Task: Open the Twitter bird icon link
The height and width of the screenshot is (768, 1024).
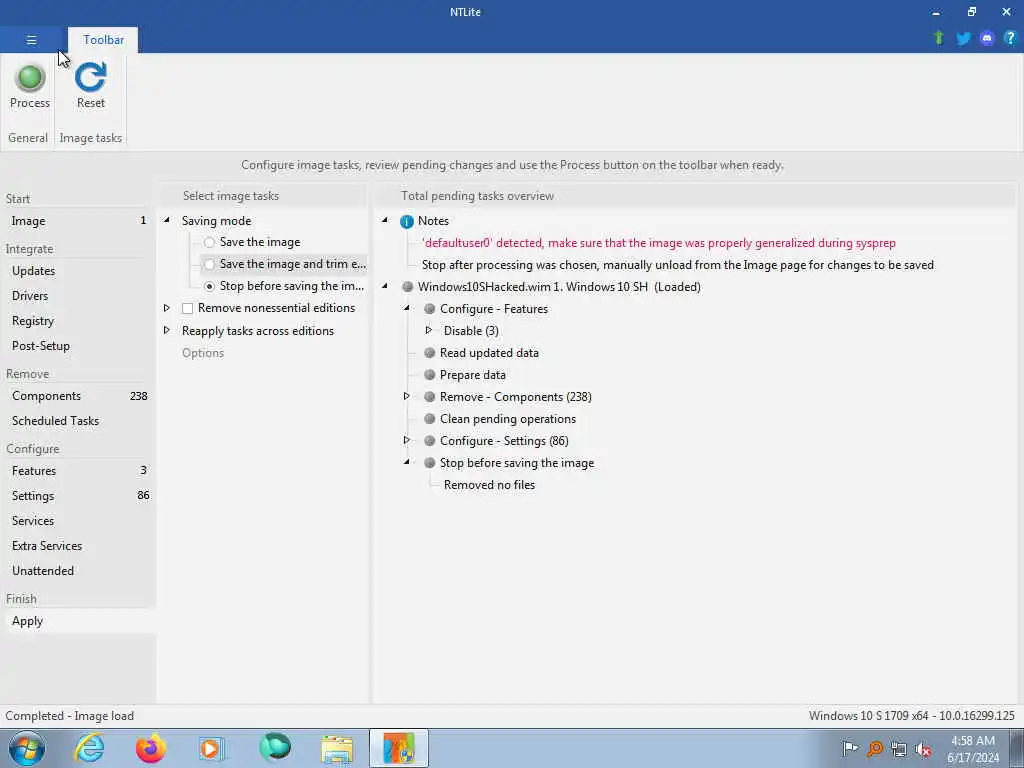Action: point(963,38)
